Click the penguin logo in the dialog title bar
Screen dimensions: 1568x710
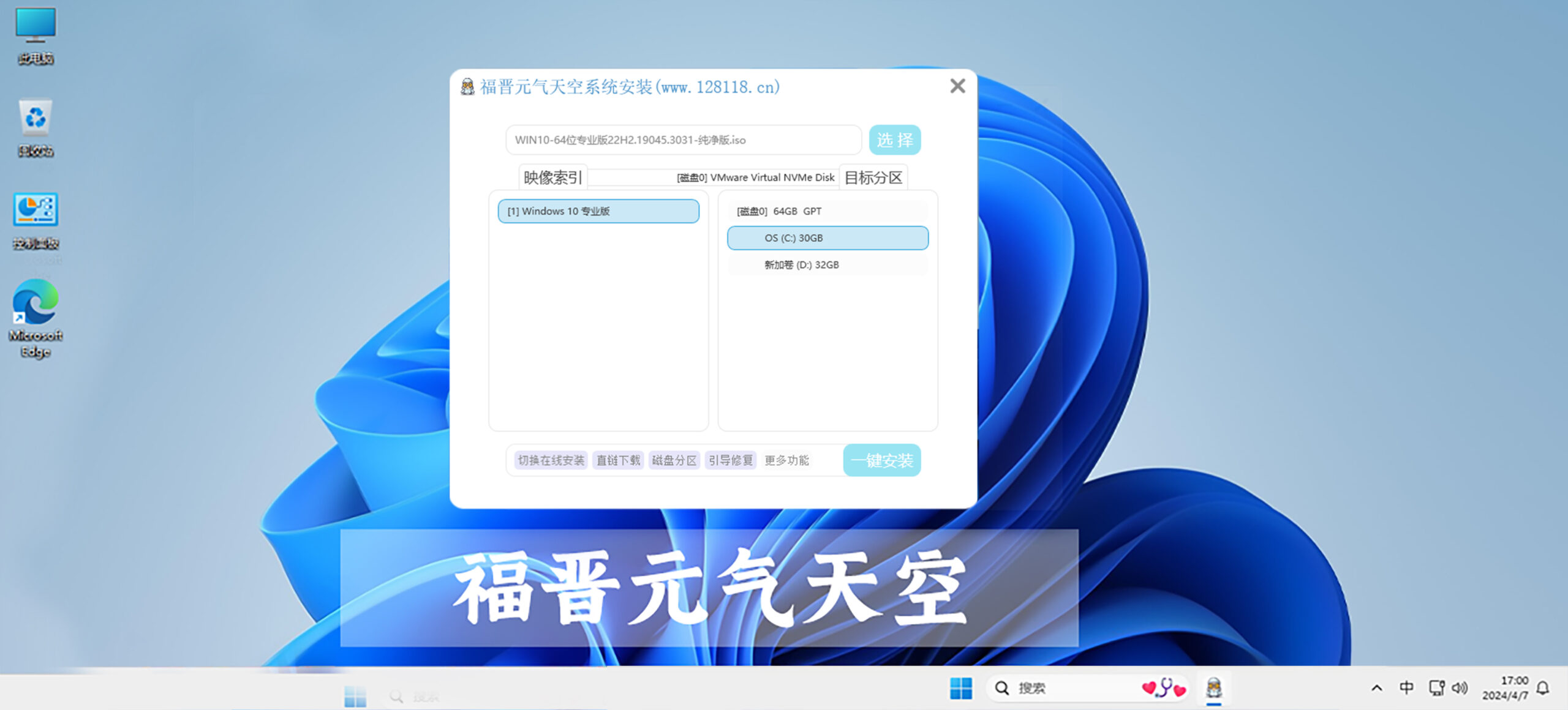tap(468, 86)
